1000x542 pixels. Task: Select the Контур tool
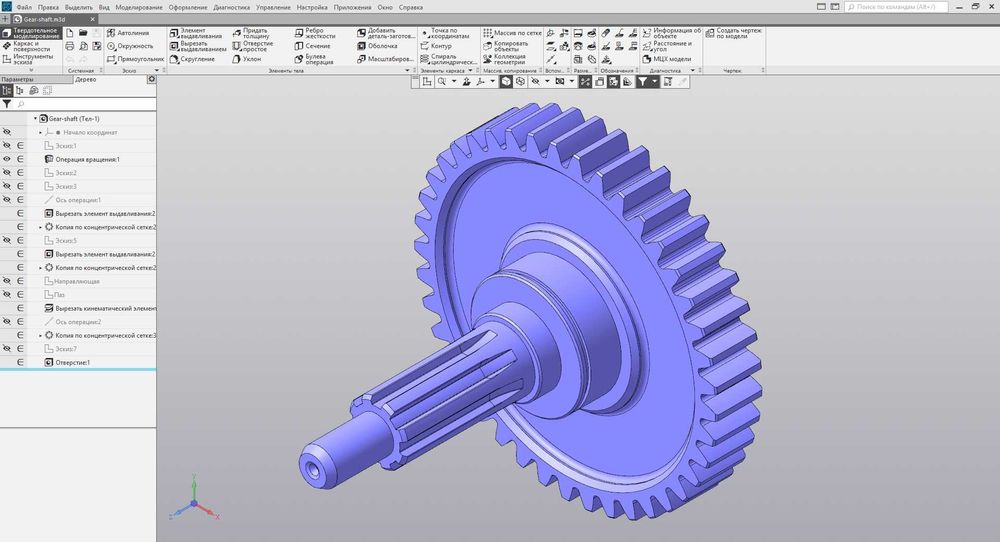pos(436,46)
